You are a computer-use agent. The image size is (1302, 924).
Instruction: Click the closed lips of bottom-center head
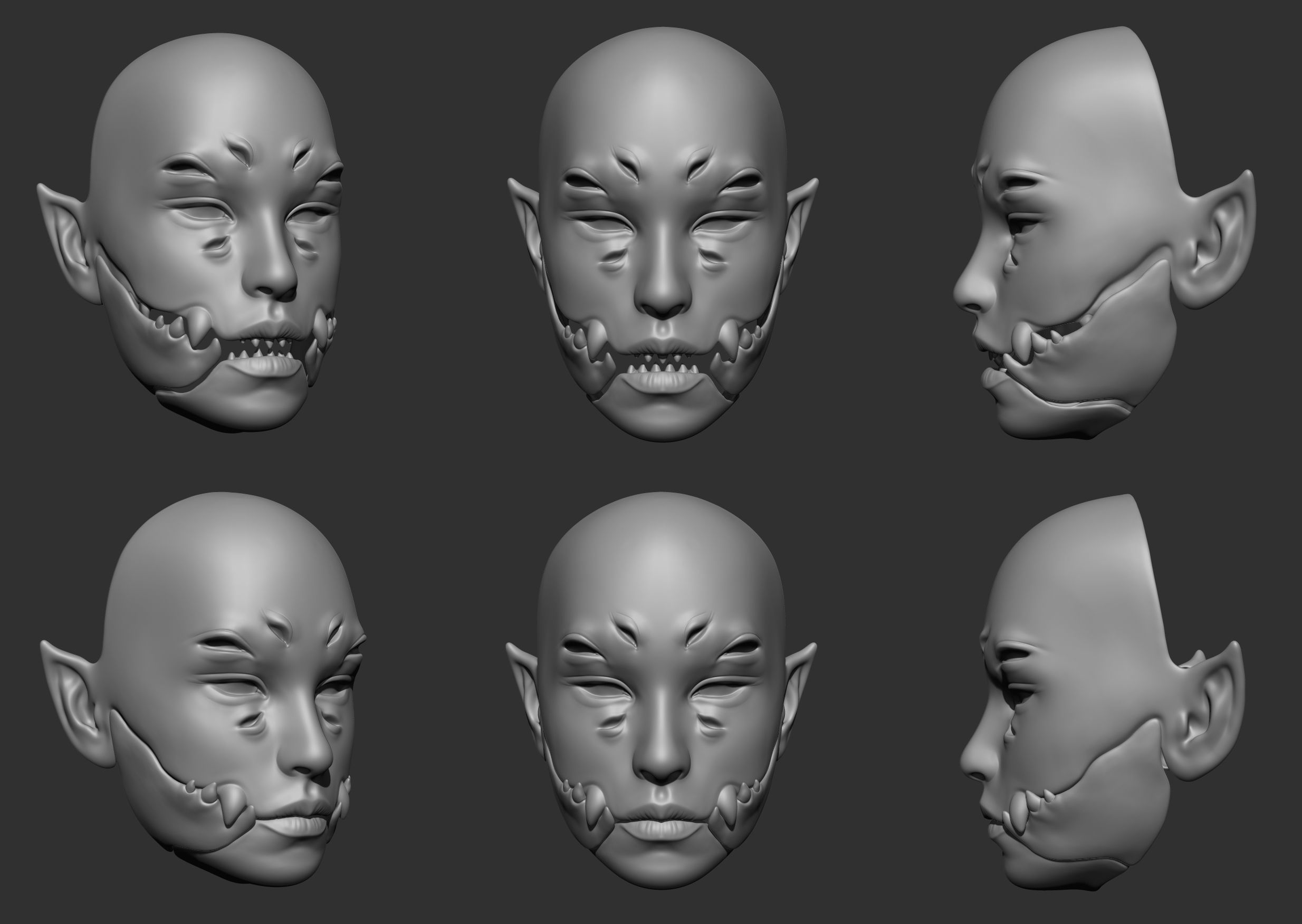[x=660, y=821]
